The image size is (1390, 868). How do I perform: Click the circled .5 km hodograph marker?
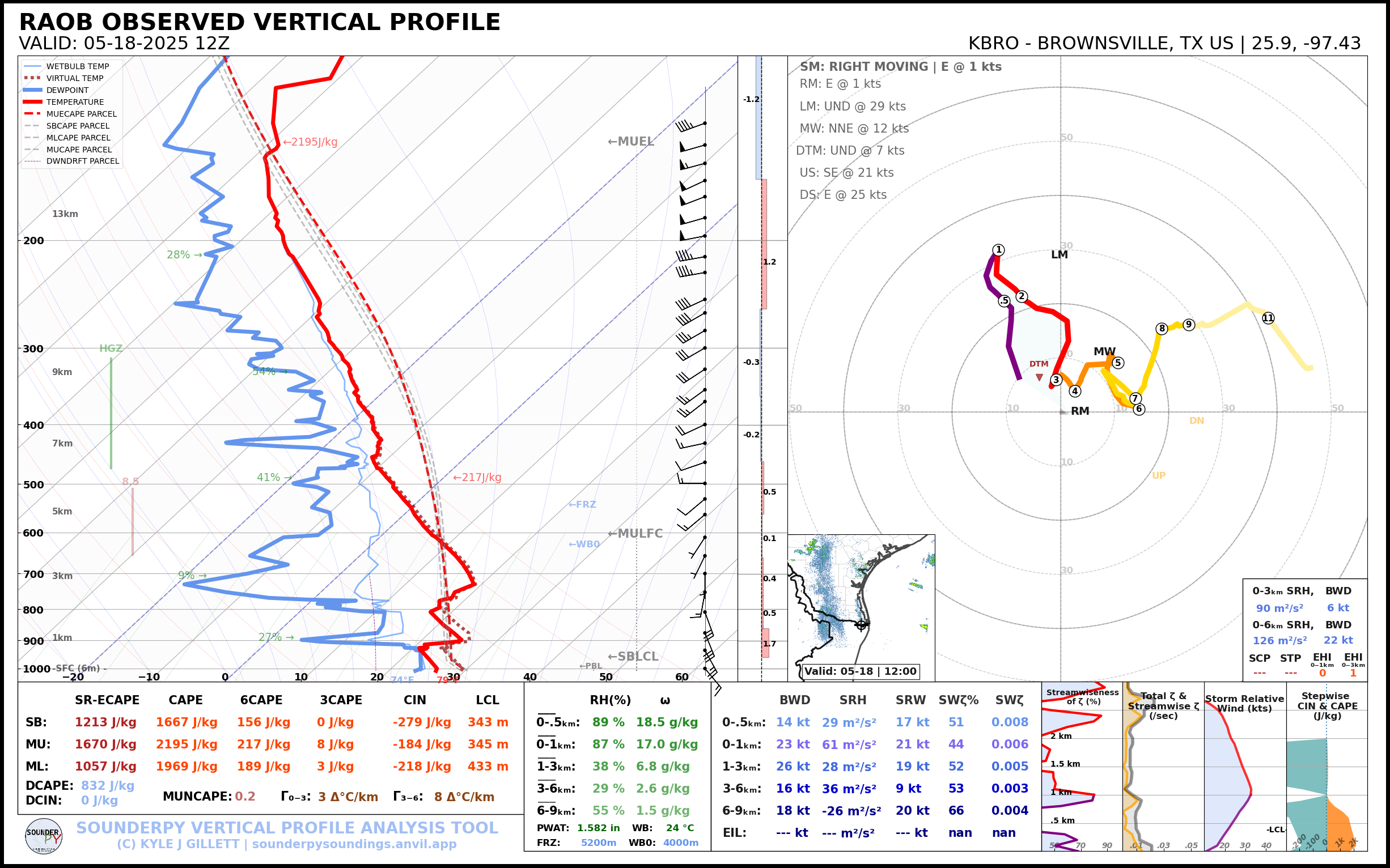pos(1003,301)
